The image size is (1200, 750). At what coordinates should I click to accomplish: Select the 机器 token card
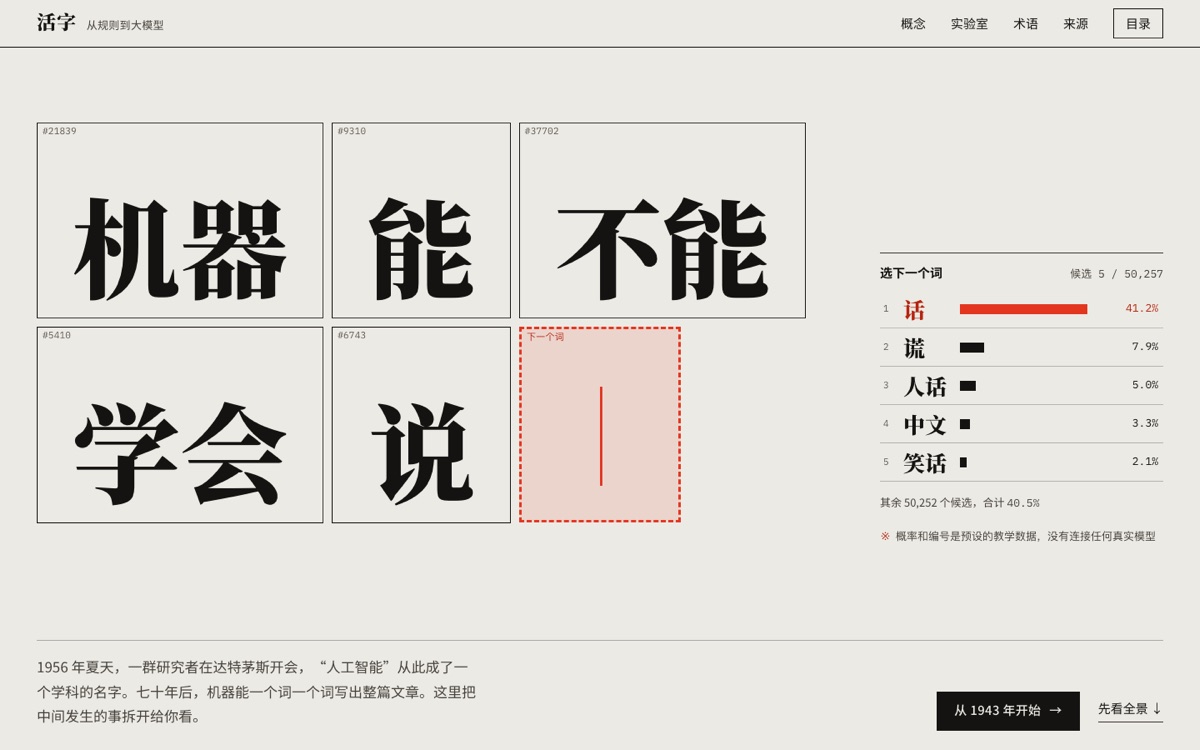point(180,221)
